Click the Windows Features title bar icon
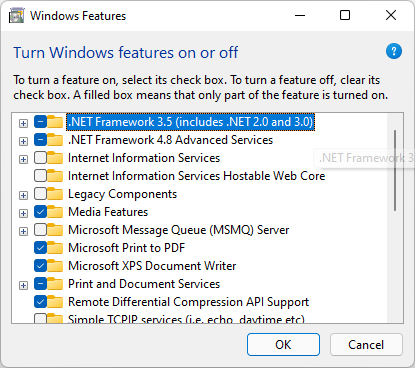 pyautogui.click(x=16, y=16)
